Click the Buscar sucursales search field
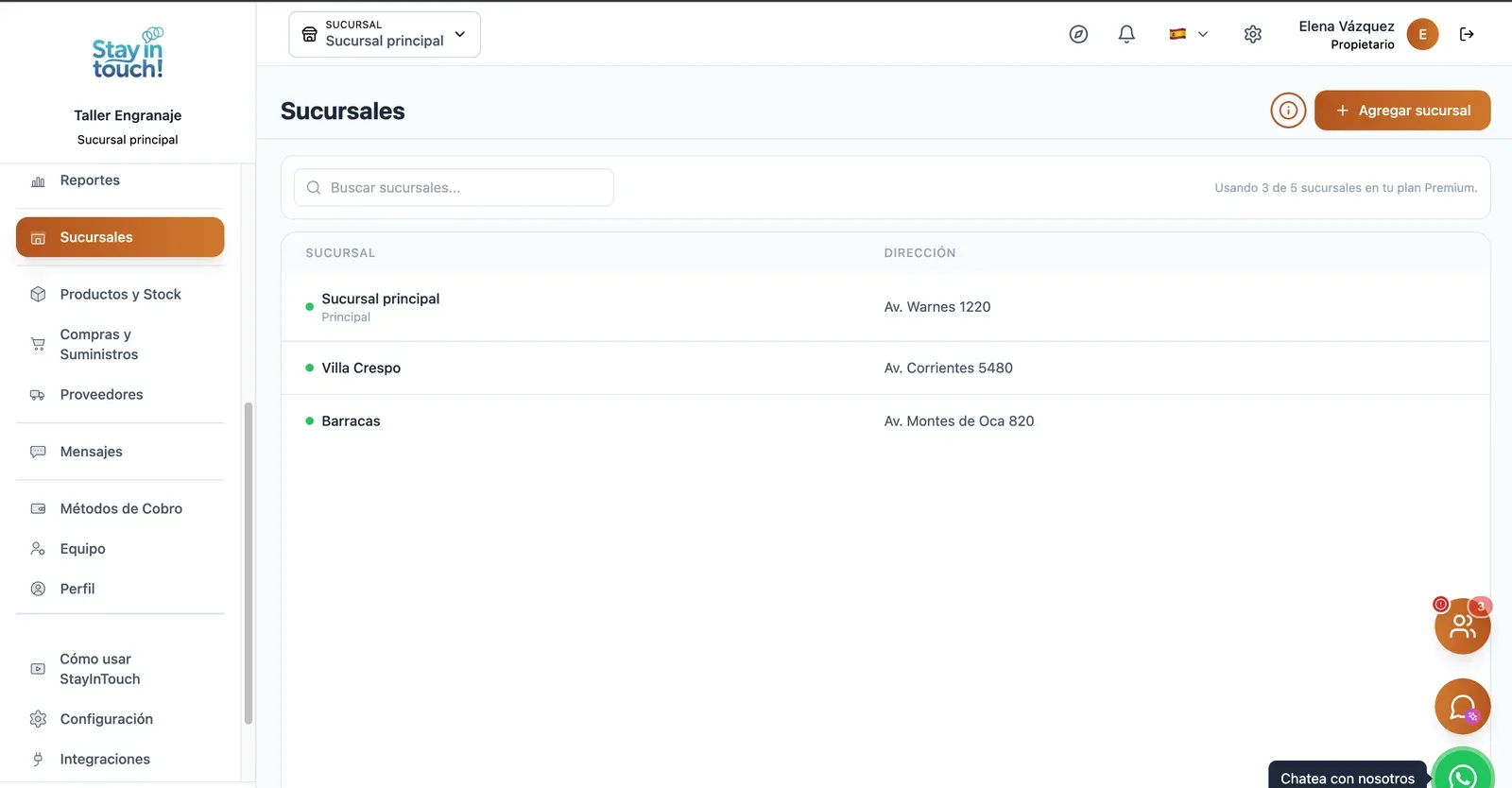The width and height of the screenshot is (1512, 788). [x=454, y=187]
